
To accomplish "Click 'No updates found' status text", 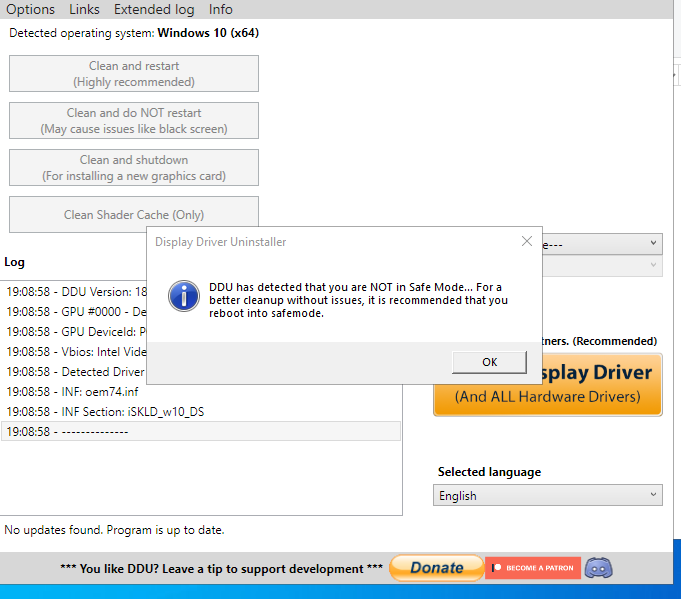I will pyautogui.click(x=114, y=530).
